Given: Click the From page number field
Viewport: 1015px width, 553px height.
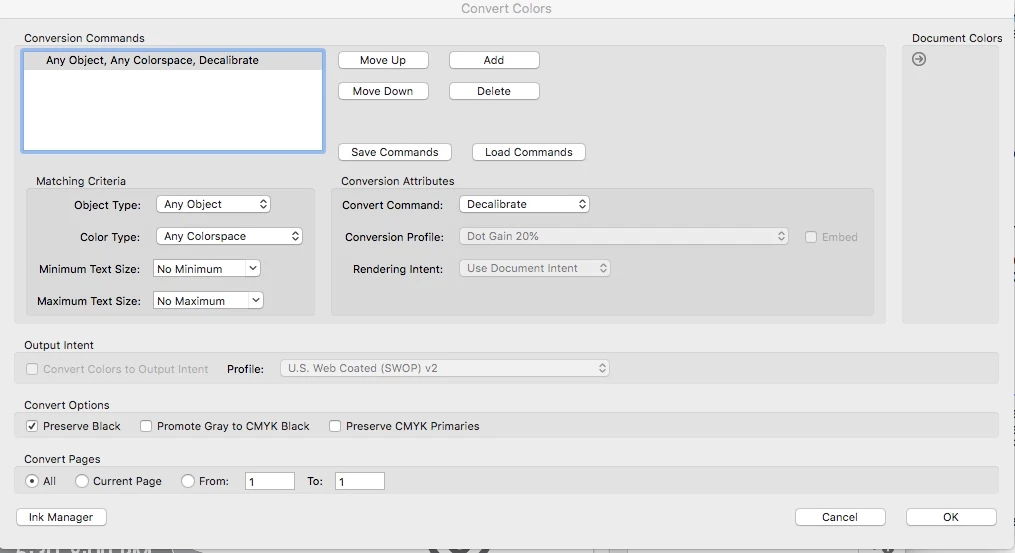Looking at the screenshot, I should tap(270, 481).
